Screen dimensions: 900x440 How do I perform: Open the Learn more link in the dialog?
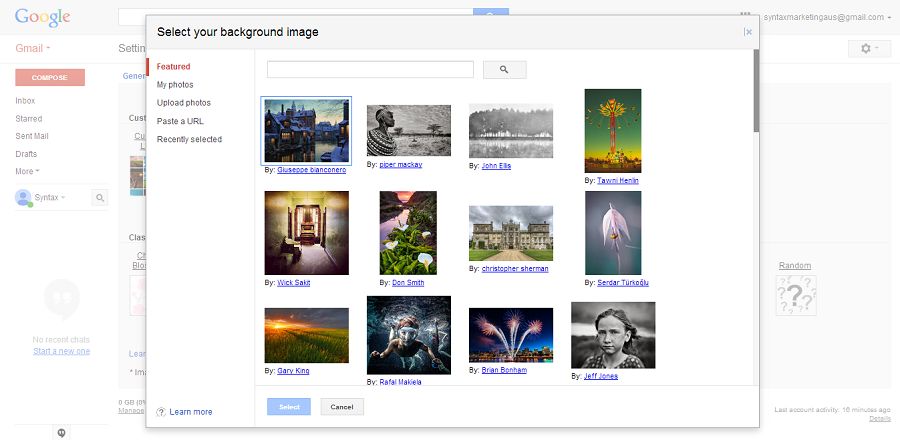point(191,412)
